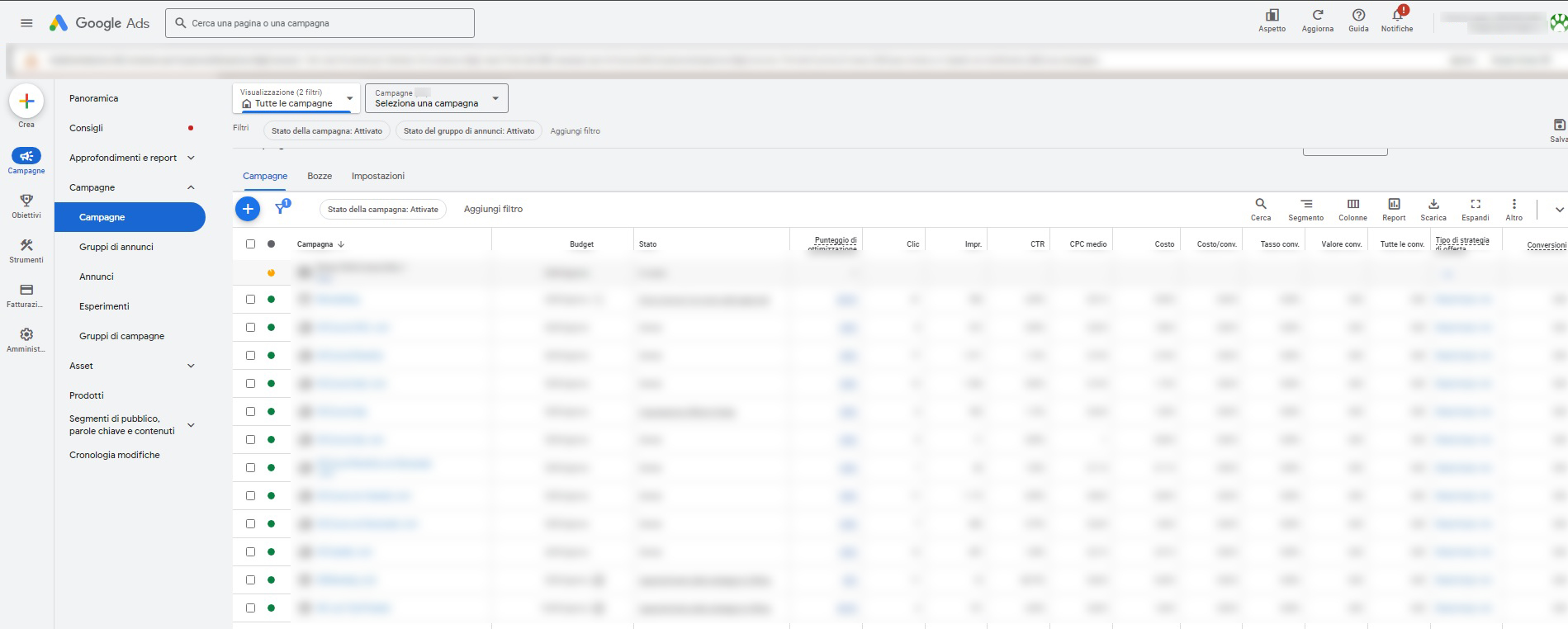The image size is (1568, 629).
Task: Switch to the Bozze tab
Action: pos(320,176)
